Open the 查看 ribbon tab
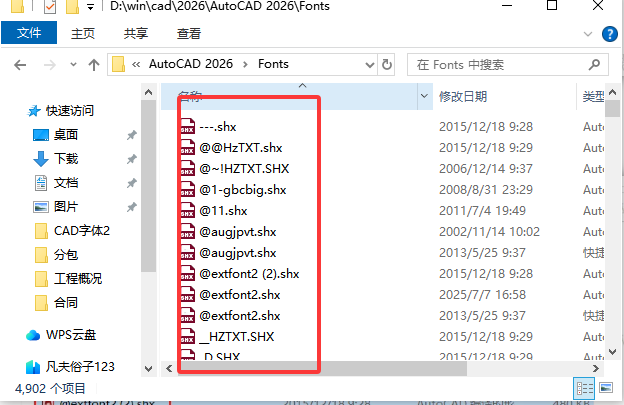This screenshot has width=624, height=405. coord(189,33)
